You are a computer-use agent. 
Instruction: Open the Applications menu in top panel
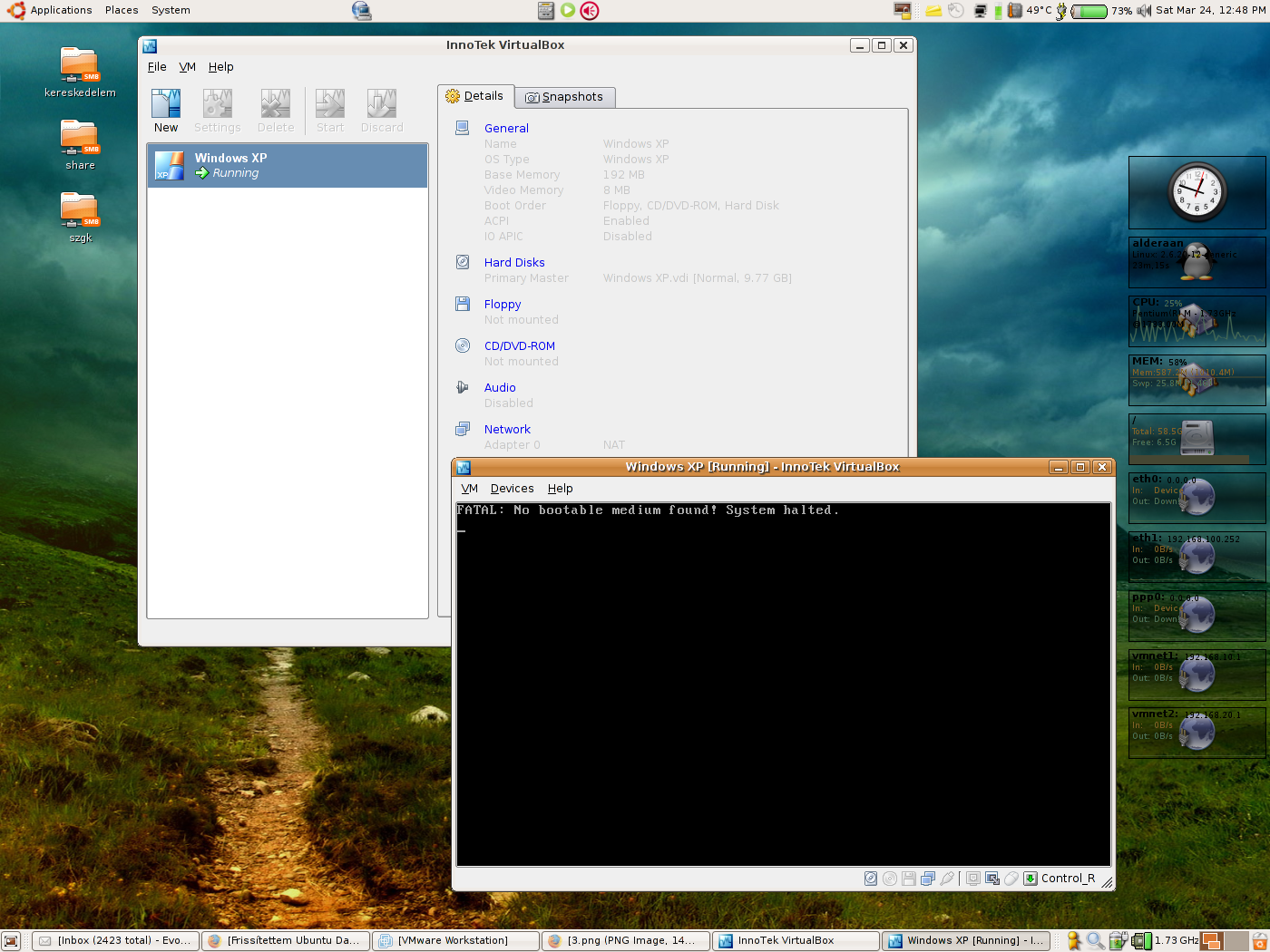click(x=49, y=10)
